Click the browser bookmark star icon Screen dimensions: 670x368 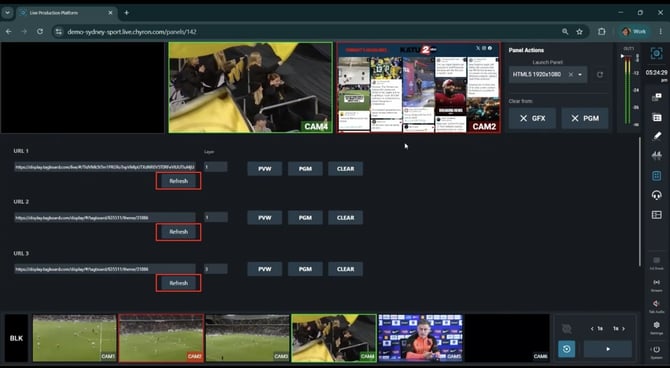579,32
